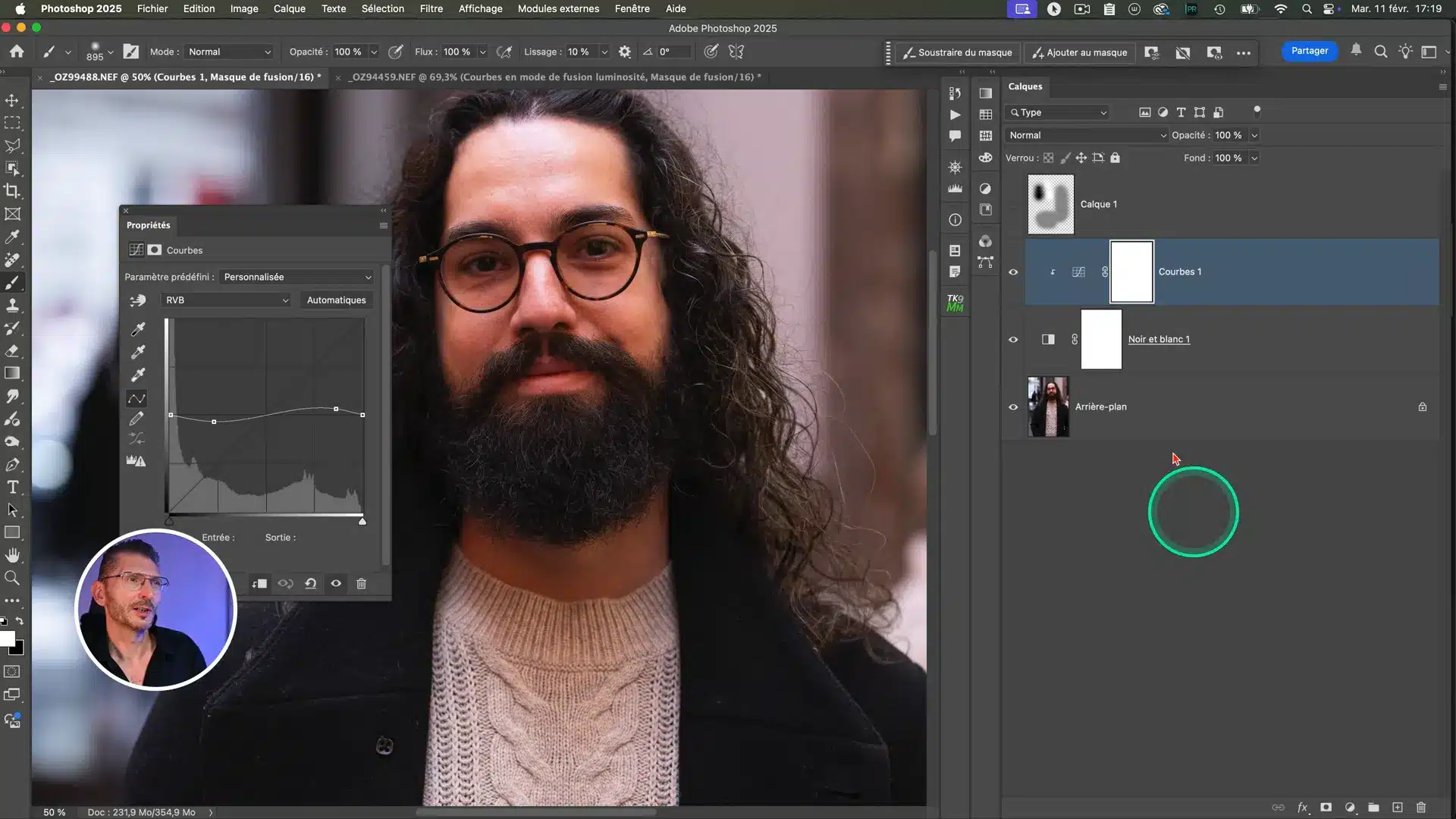
Task: Select the Crop tool
Action: (x=12, y=191)
